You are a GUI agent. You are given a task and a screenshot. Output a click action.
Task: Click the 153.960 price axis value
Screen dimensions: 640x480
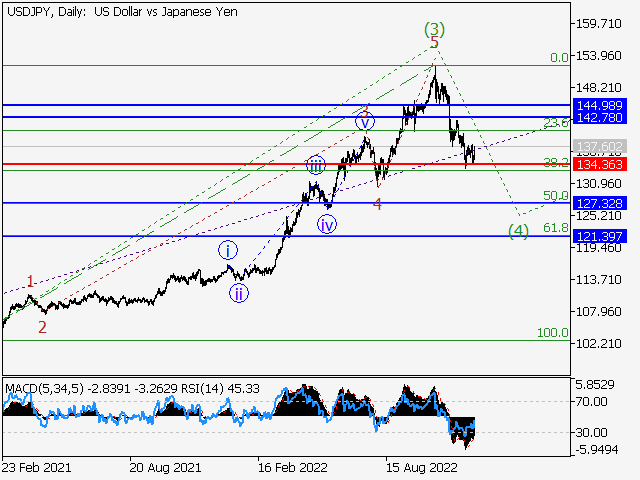point(598,56)
